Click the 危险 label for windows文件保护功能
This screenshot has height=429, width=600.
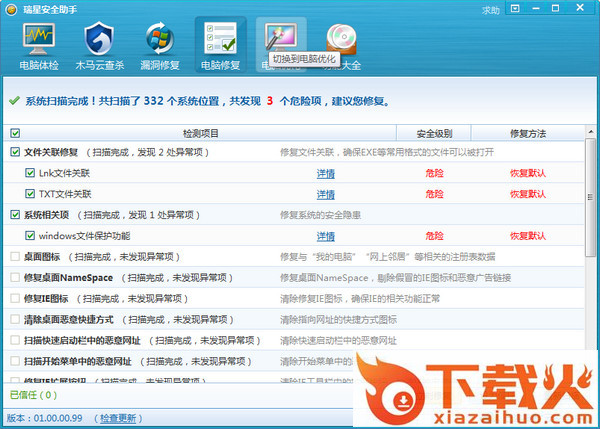point(434,236)
